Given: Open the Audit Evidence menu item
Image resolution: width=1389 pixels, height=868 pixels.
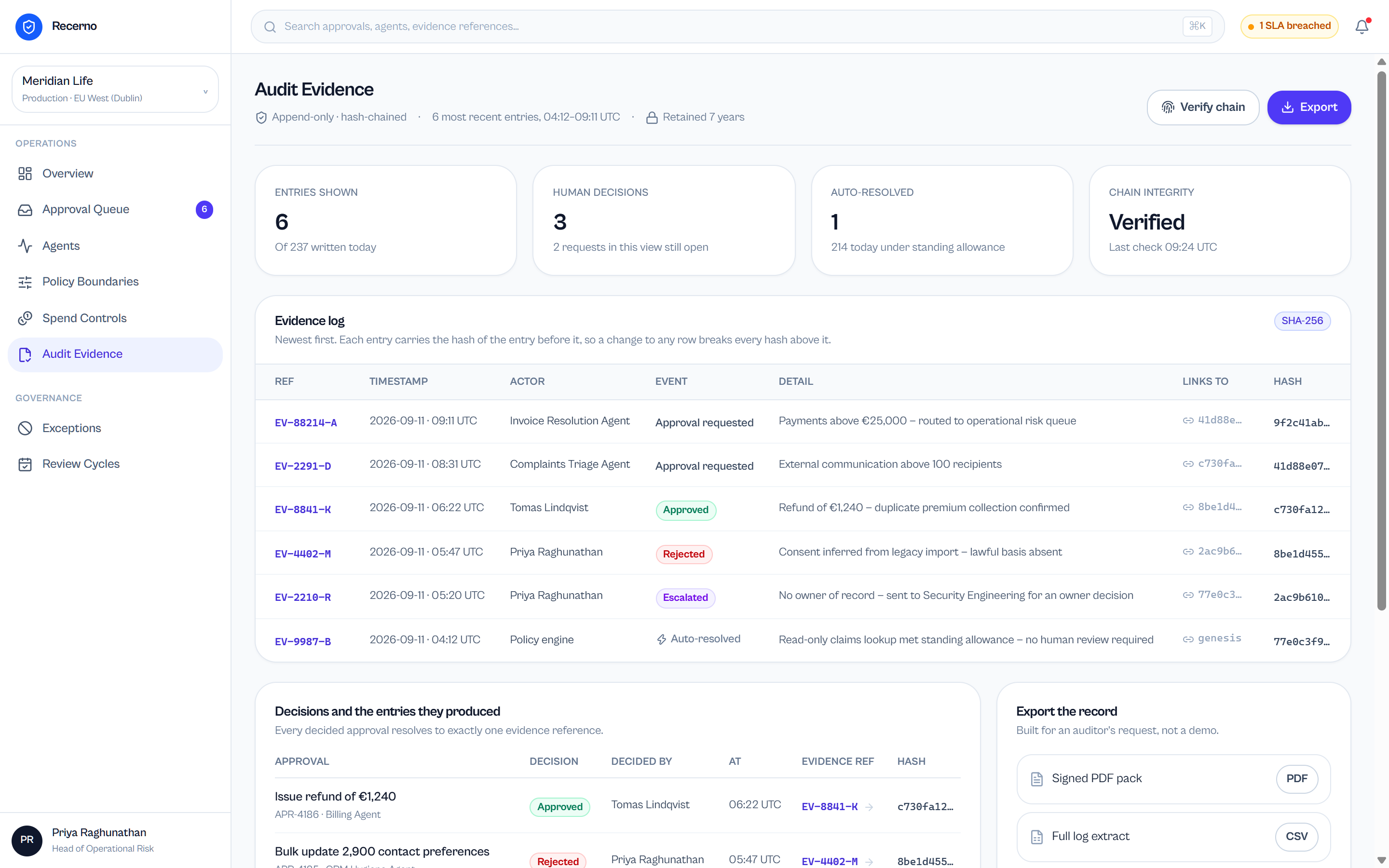Looking at the screenshot, I should [115, 355].
